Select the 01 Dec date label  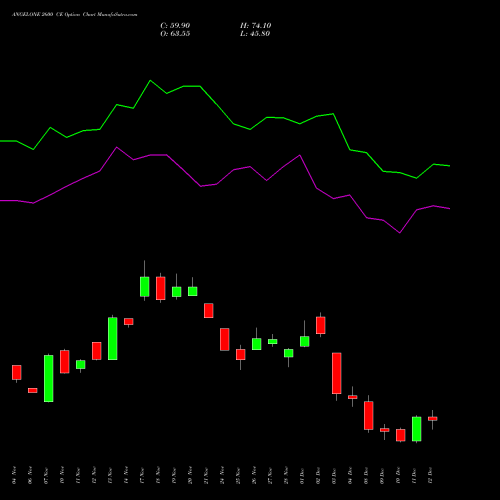point(302,475)
